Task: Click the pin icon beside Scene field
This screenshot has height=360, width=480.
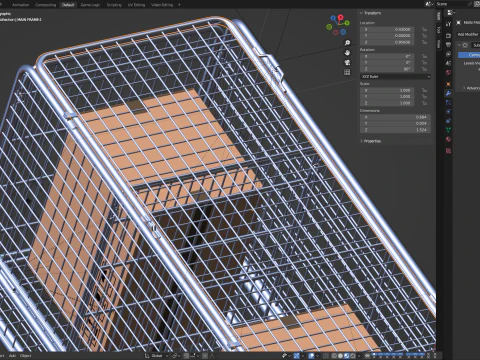Action: [x=470, y=4]
